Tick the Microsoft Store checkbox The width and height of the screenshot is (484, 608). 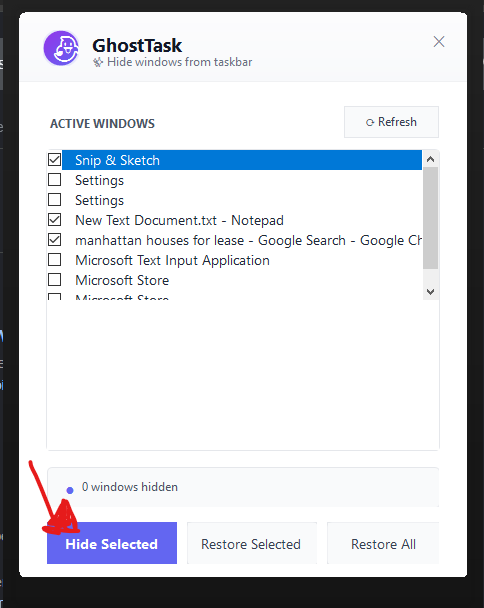click(x=54, y=280)
